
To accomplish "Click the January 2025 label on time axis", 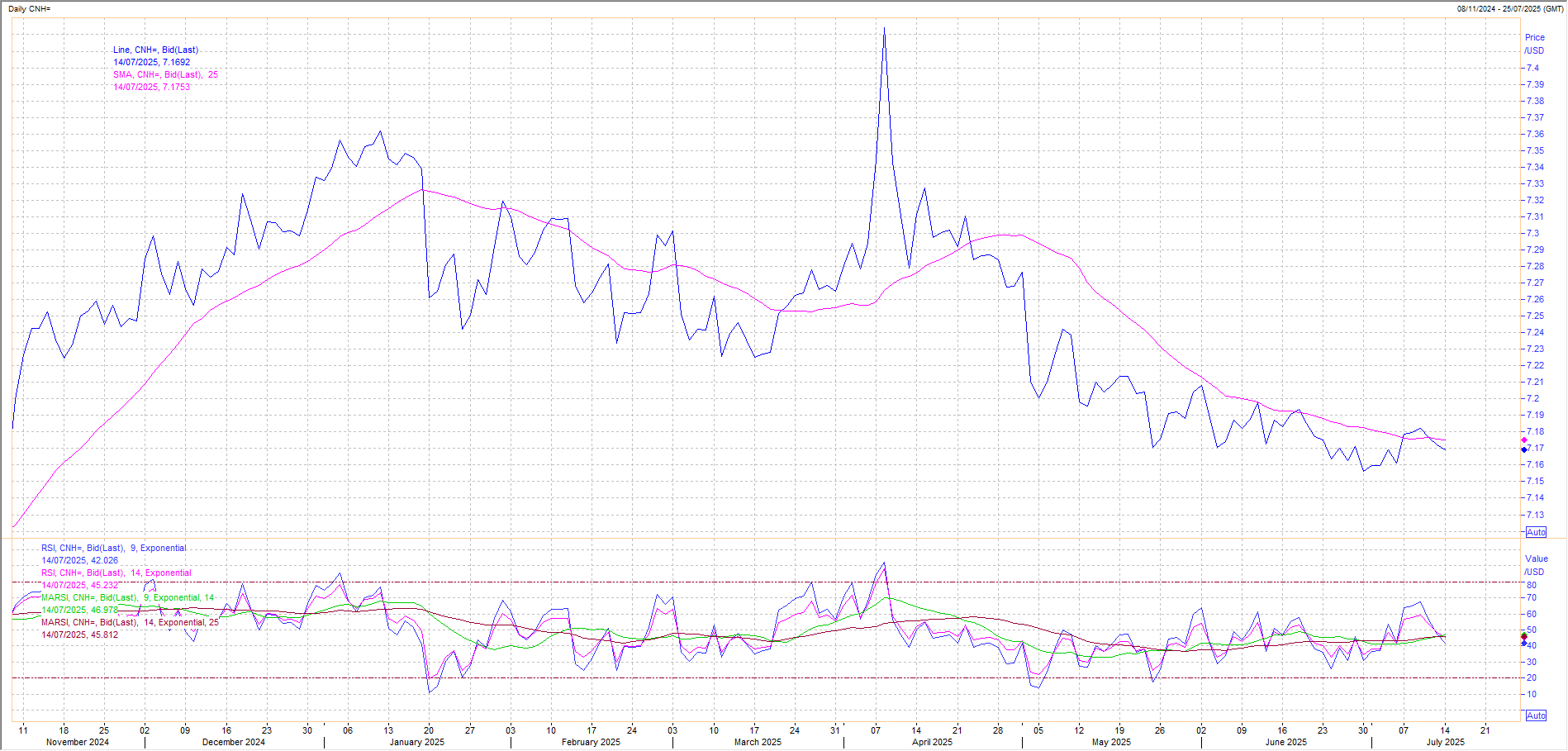I will (416, 742).
